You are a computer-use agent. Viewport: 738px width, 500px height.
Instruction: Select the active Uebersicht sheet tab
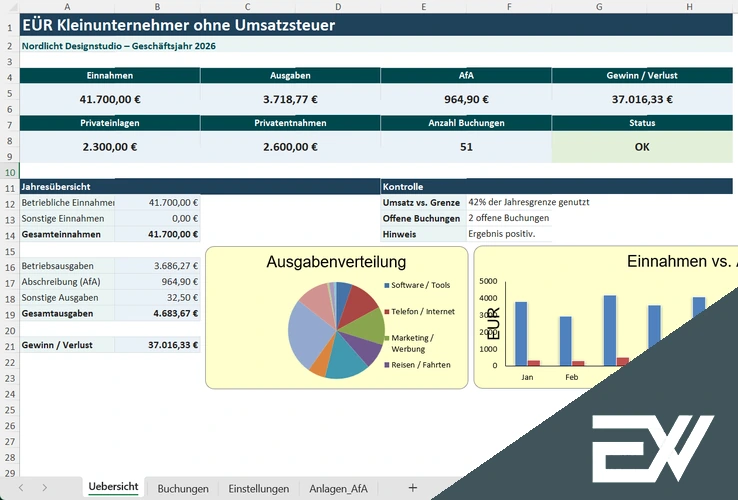tap(113, 487)
